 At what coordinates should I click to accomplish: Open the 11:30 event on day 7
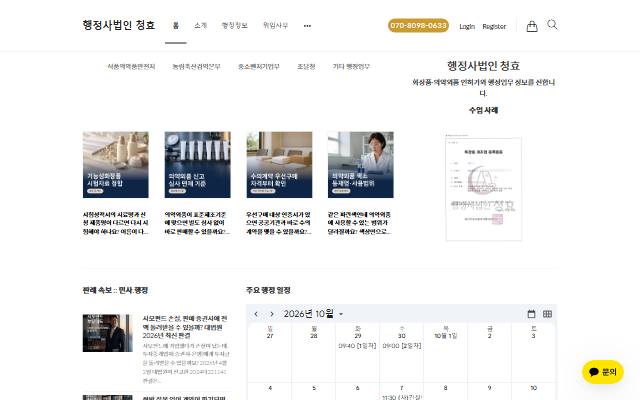tap(402, 397)
